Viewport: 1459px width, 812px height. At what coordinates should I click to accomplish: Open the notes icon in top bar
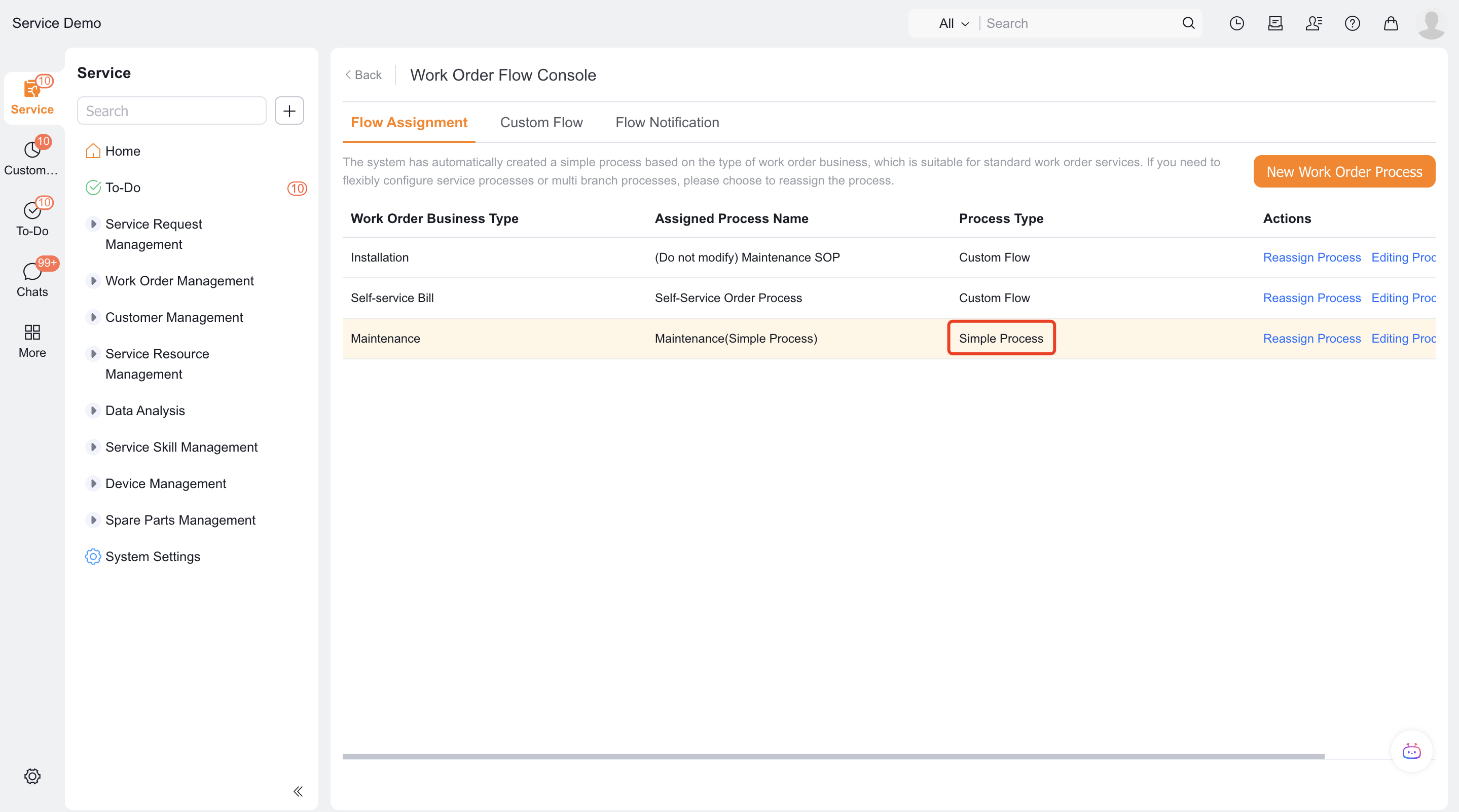pyautogui.click(x=1275, y=23)
